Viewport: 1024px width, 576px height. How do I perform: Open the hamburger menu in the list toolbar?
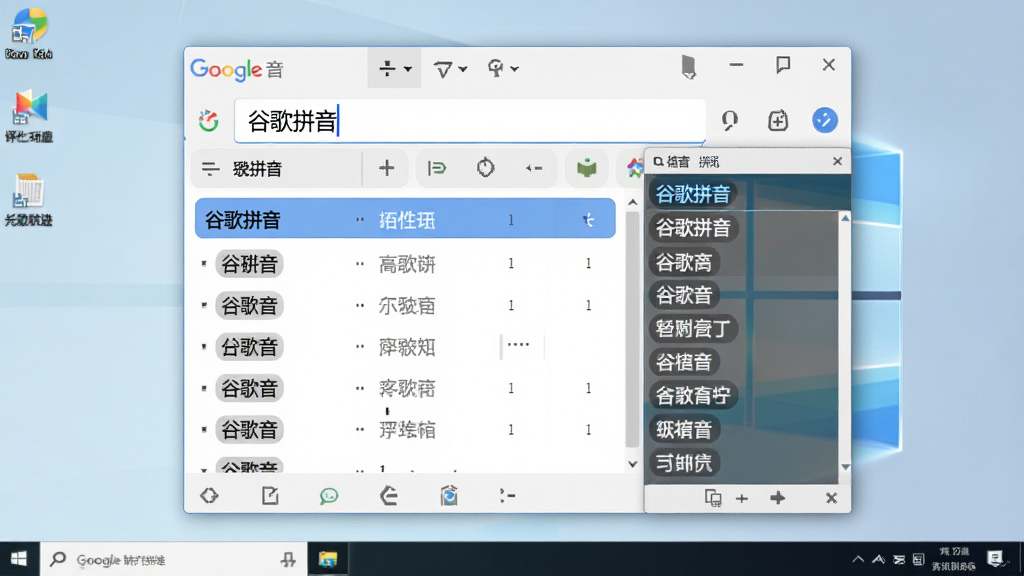click(210, 169)
